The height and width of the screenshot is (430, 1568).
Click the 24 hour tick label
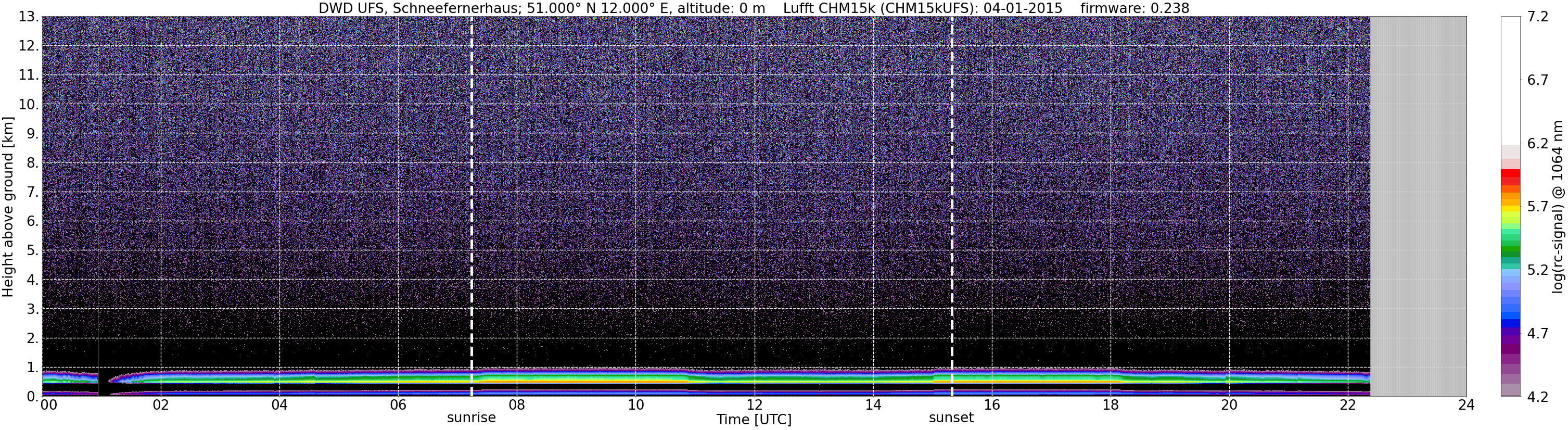(x=1467, y=405)
